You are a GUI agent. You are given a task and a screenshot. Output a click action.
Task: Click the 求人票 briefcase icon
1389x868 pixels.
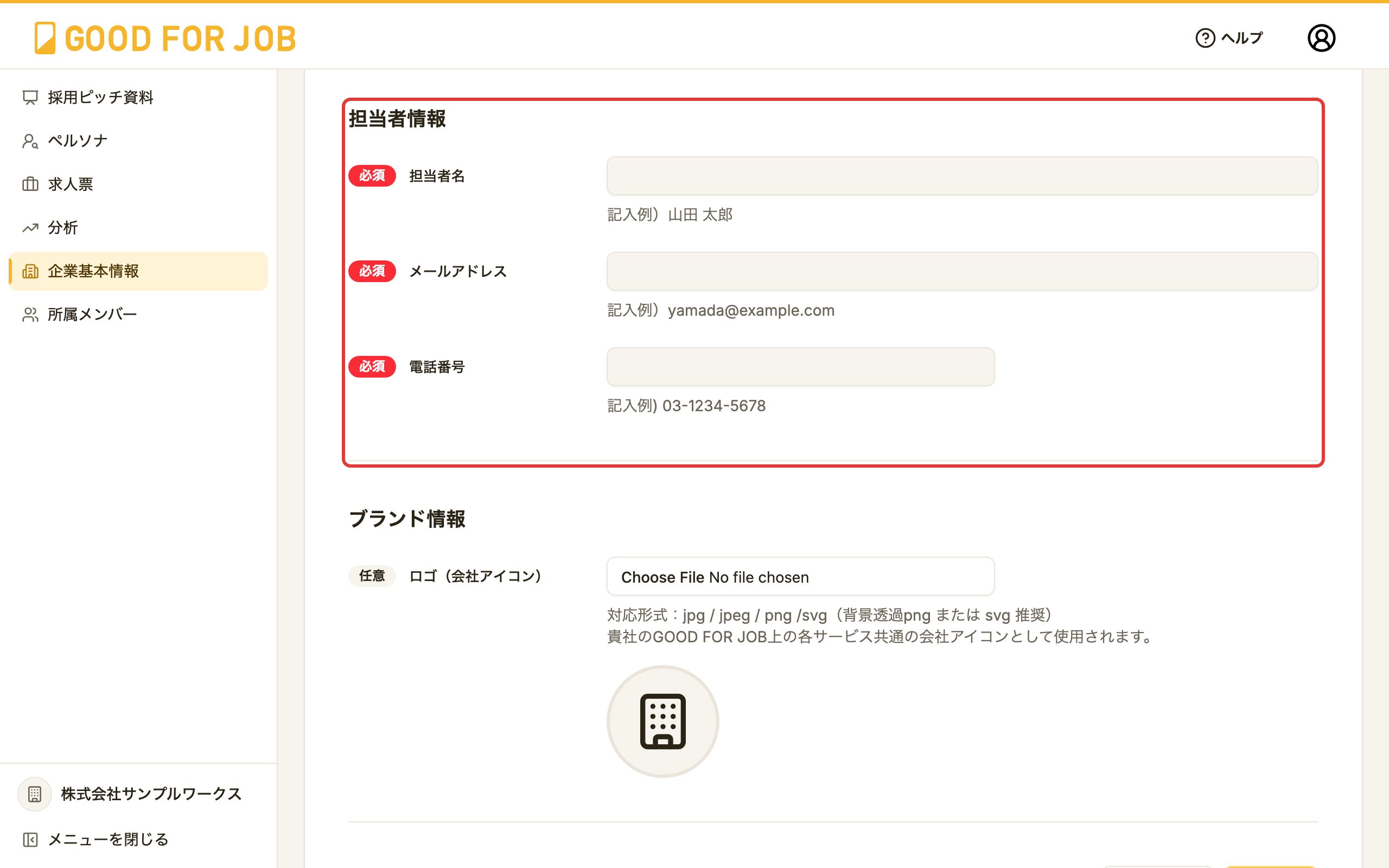30,184
